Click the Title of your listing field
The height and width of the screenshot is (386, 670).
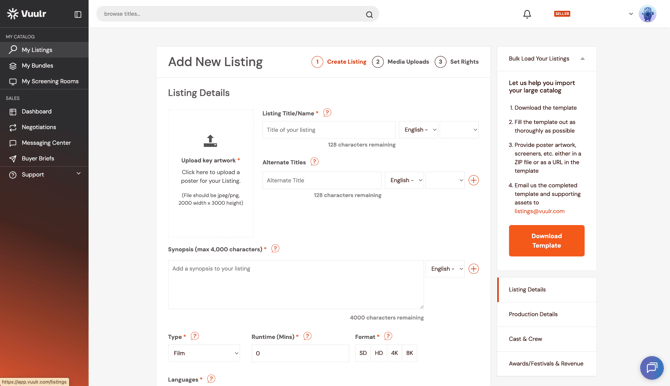pyautogui.click(x=329, y=130)
